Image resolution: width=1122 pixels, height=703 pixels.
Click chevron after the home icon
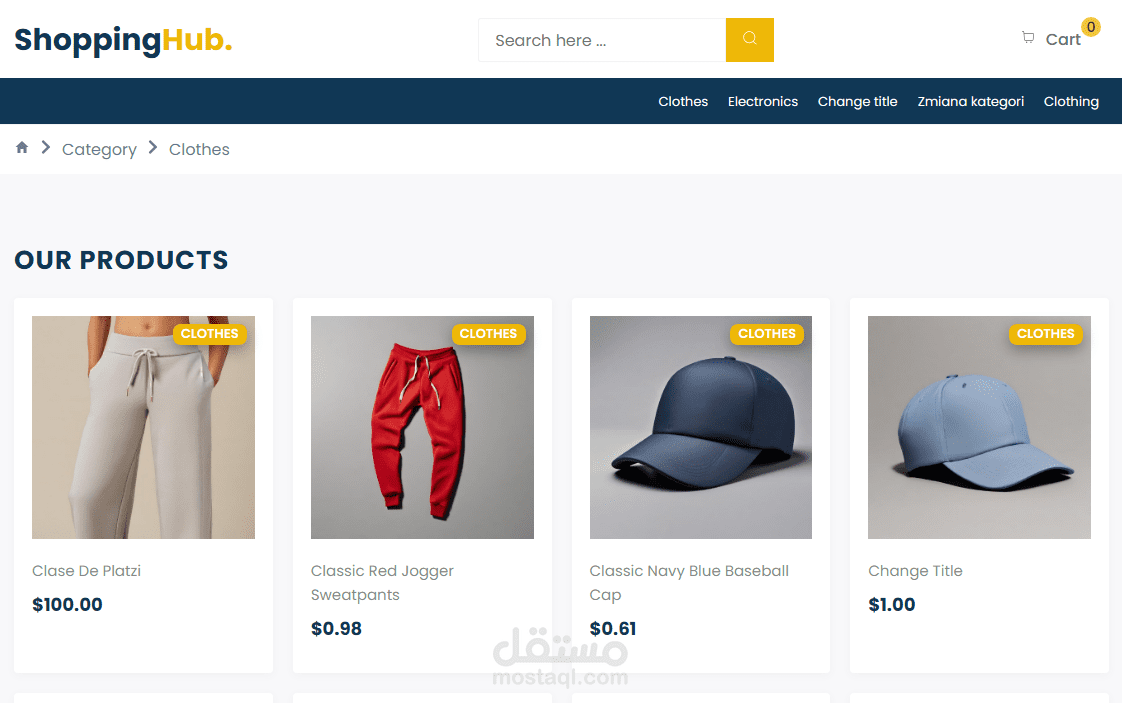click(46, 147)
